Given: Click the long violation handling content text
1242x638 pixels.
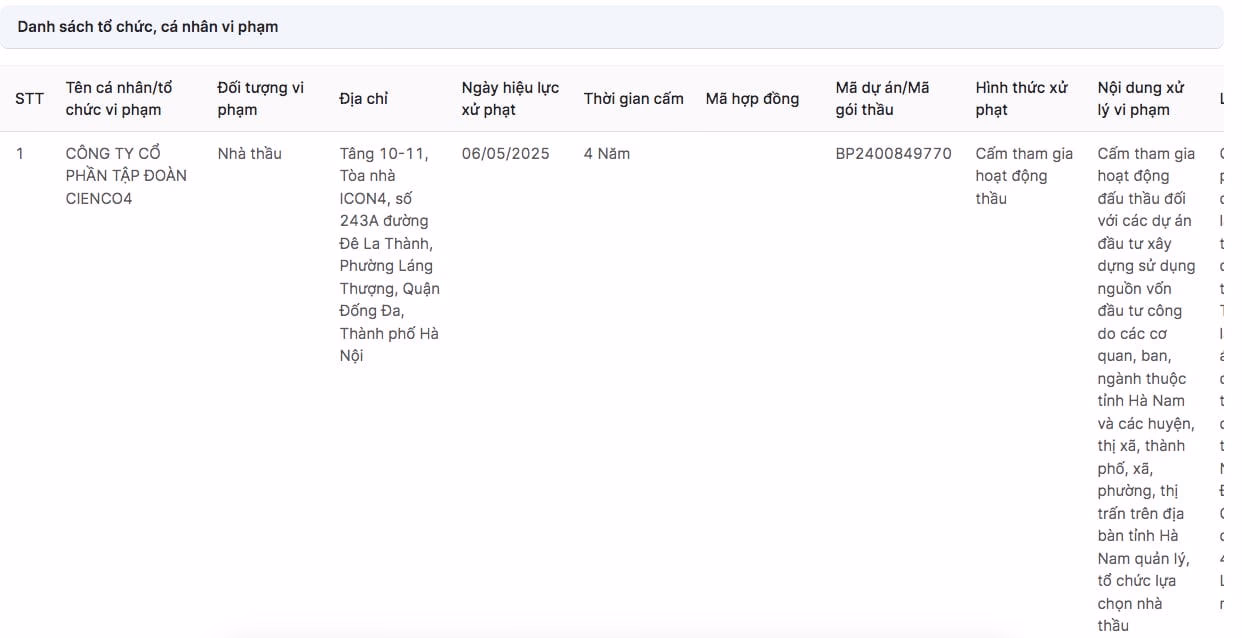Looking at the screenshot, I should point(1146,389).
